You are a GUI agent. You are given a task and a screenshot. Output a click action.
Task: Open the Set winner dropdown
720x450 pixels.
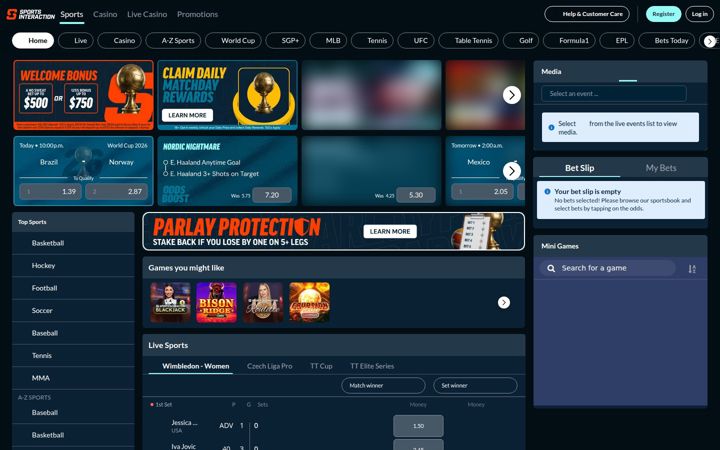pos(475,386)
